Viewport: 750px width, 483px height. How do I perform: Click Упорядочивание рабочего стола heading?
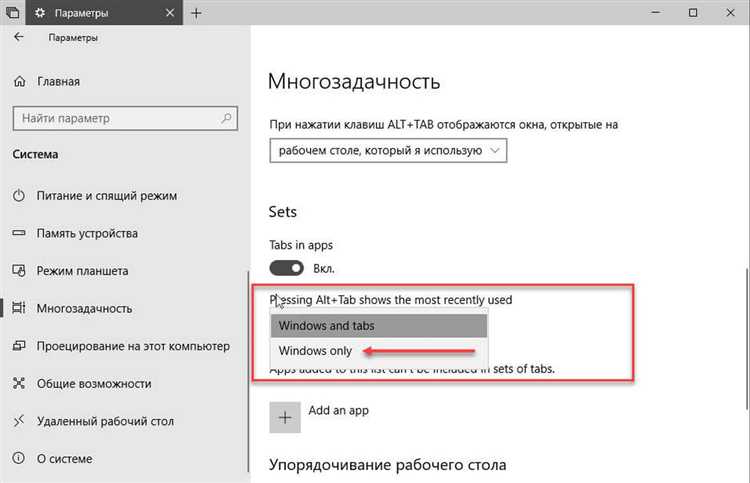tap(387, 464)
